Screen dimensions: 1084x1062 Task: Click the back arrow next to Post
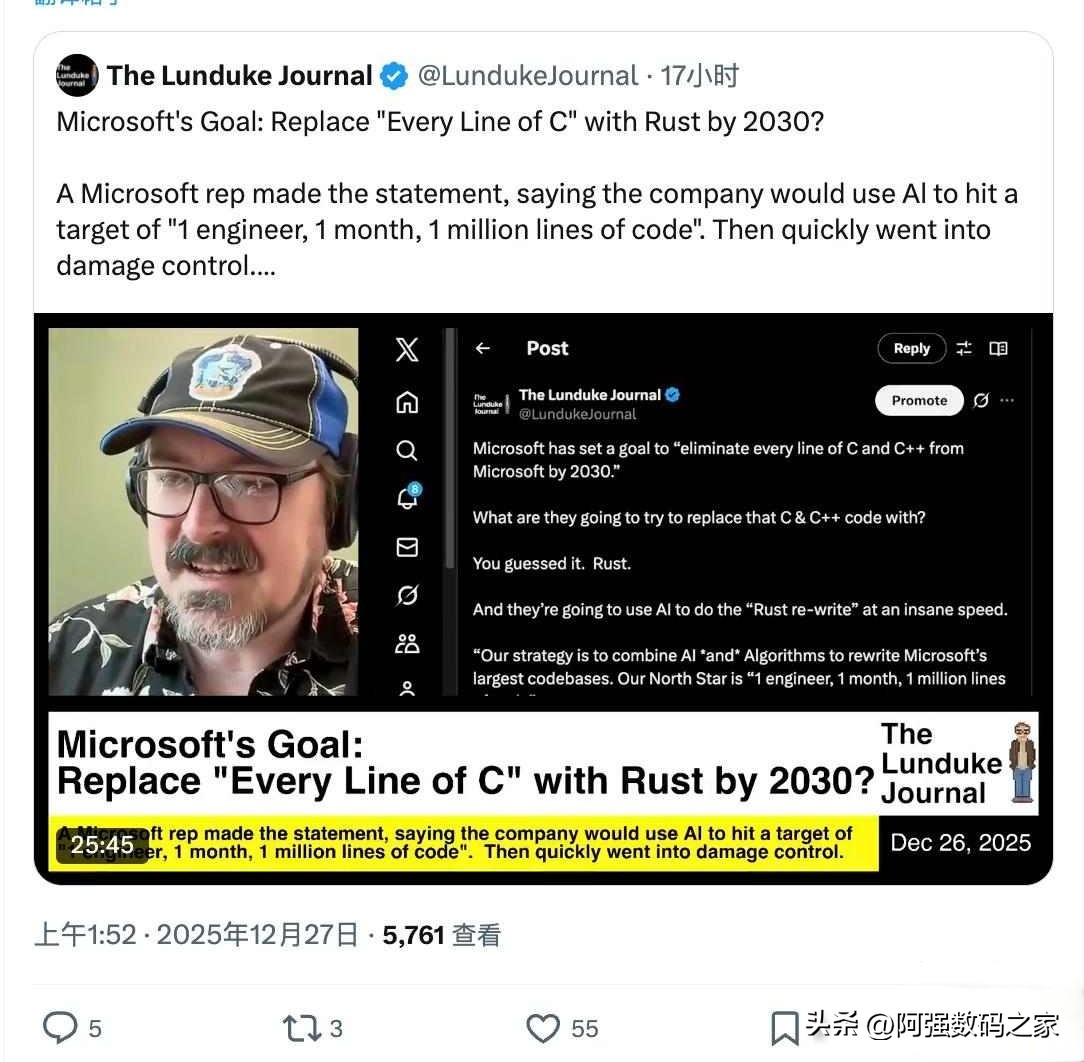pos(483,348)
